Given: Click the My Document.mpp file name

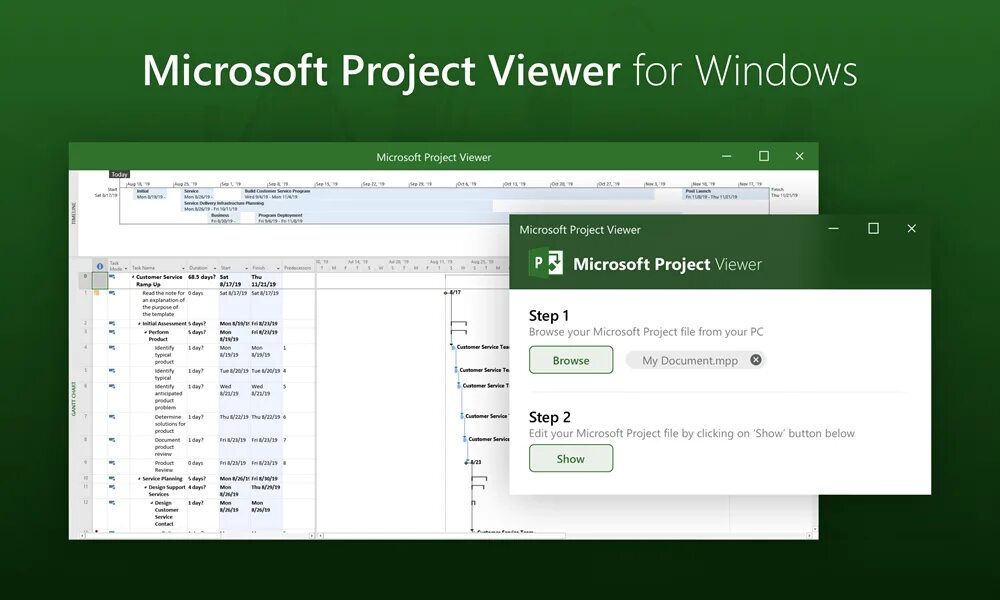Looking at the screenshot, I should coord(689,360).
